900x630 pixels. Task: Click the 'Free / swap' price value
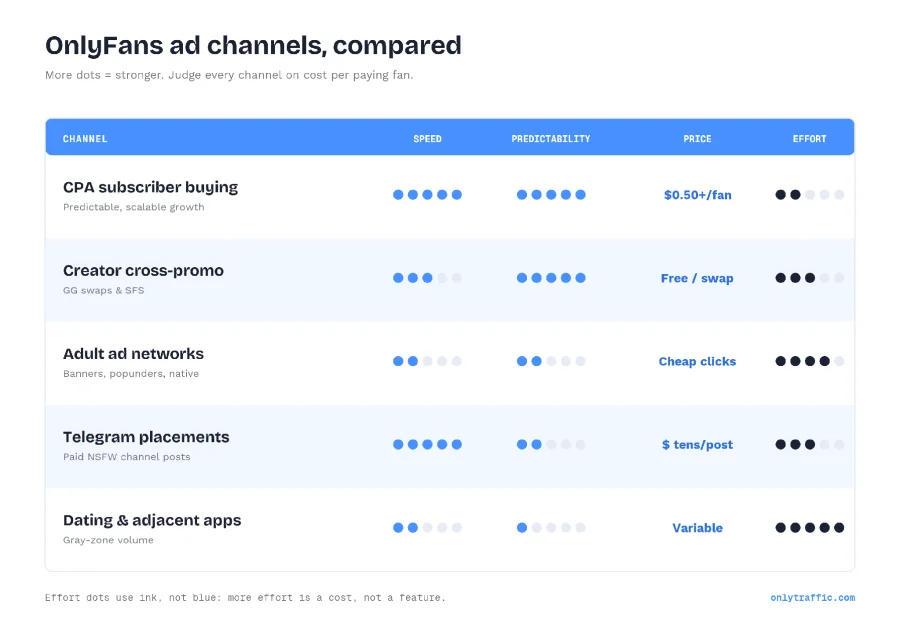pyautogui.click(x=697, y=278)
